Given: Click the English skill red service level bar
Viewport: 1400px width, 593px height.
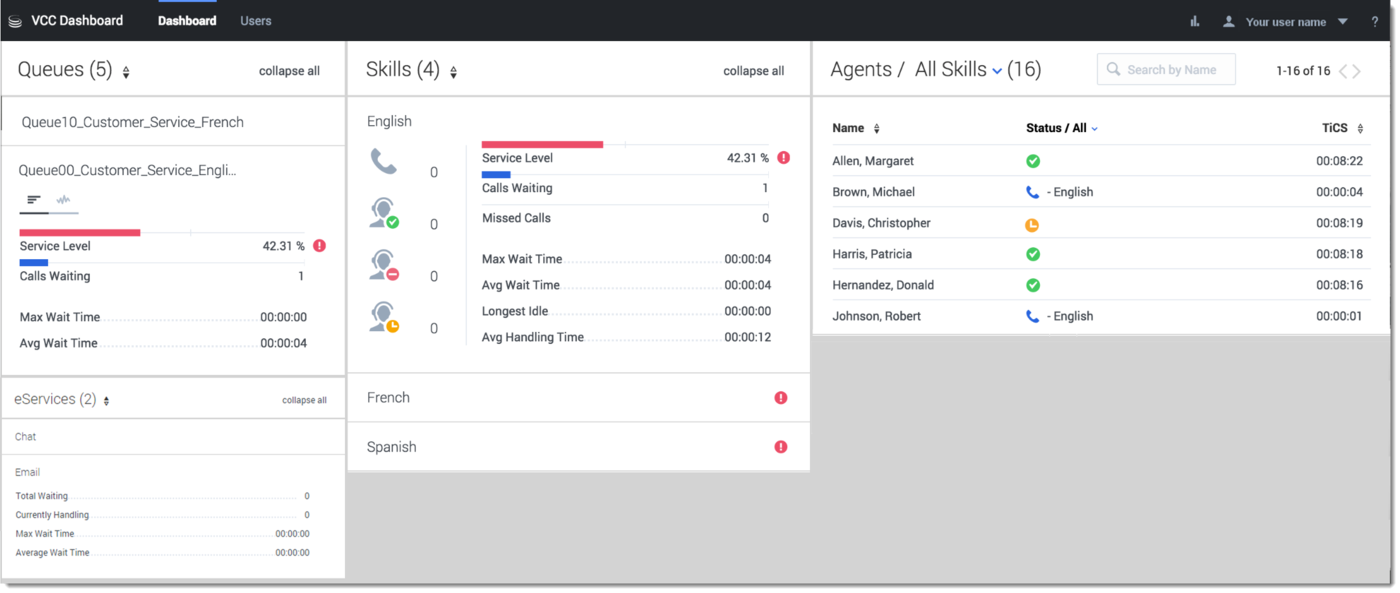Looking at the screenshot, I should coord(543,145).
